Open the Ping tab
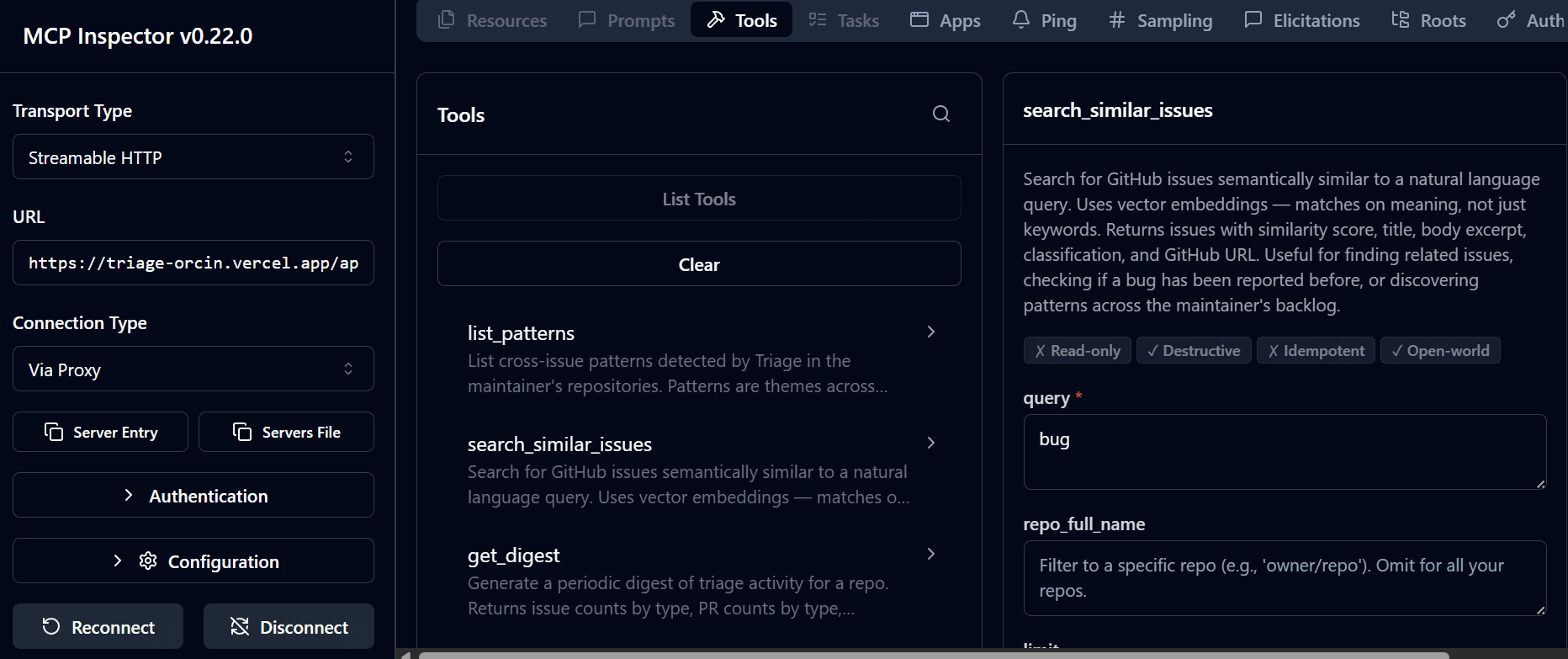Screen dimensions: 1568x659 [1044, 20]
